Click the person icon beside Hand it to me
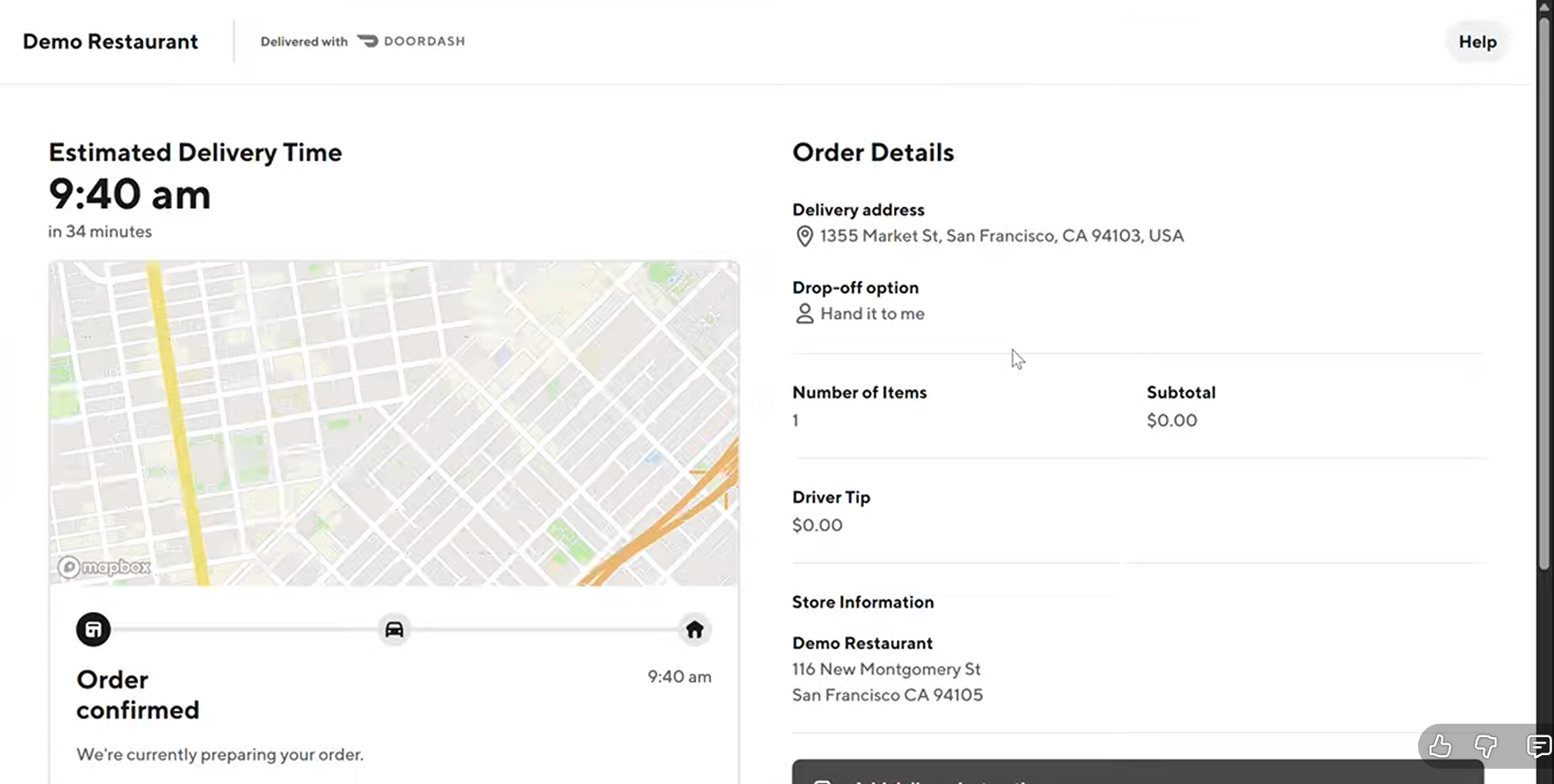 click(x=804, y=314)
